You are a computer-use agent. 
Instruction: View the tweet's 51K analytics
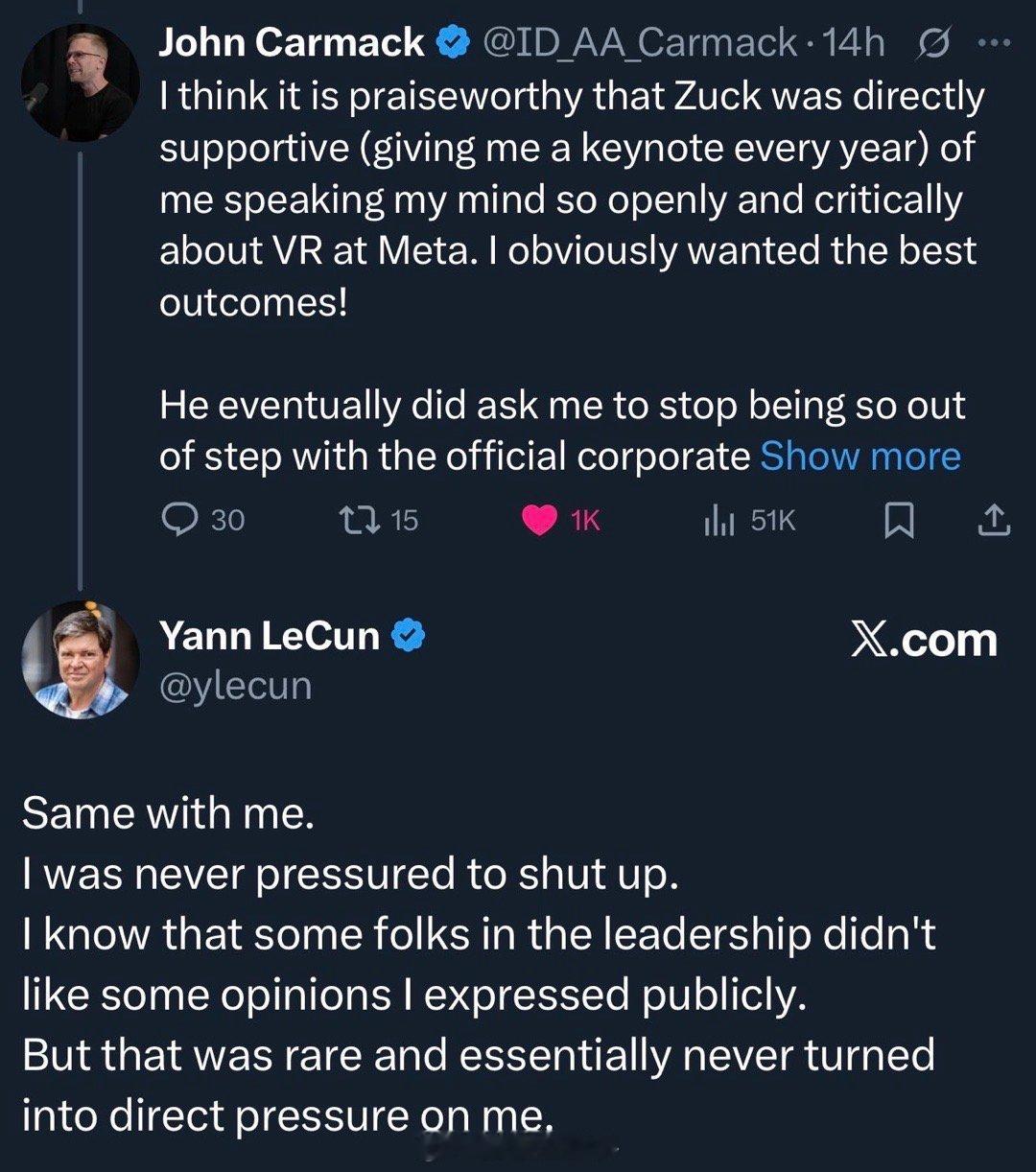[718, 520]
